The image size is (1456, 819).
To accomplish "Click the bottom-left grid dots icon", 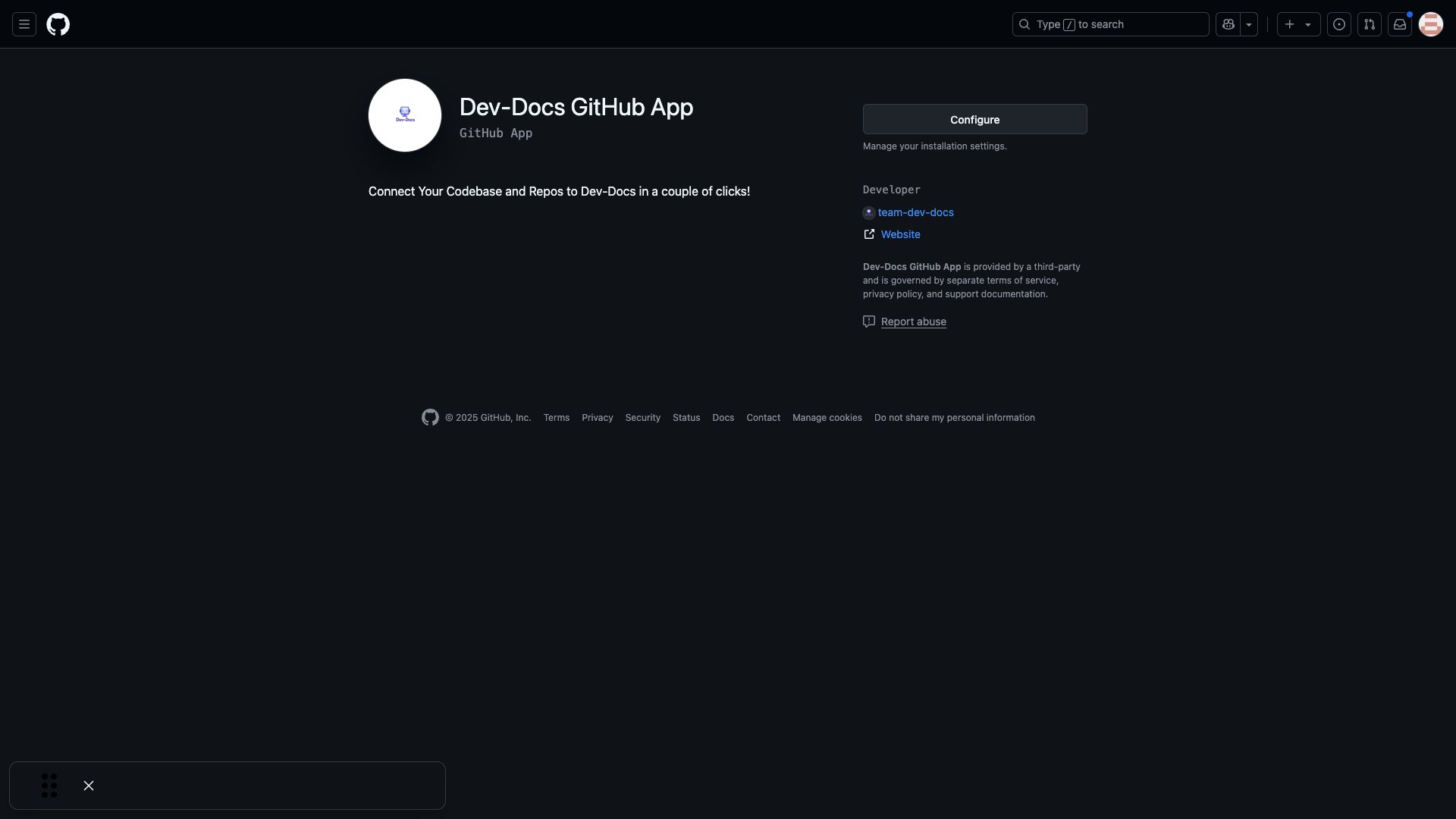I will coord(49,786).
